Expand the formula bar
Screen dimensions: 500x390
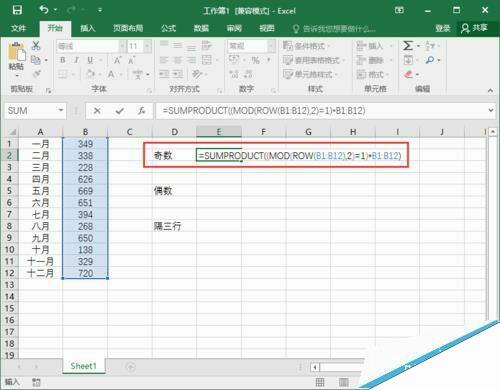pos(491,110)
